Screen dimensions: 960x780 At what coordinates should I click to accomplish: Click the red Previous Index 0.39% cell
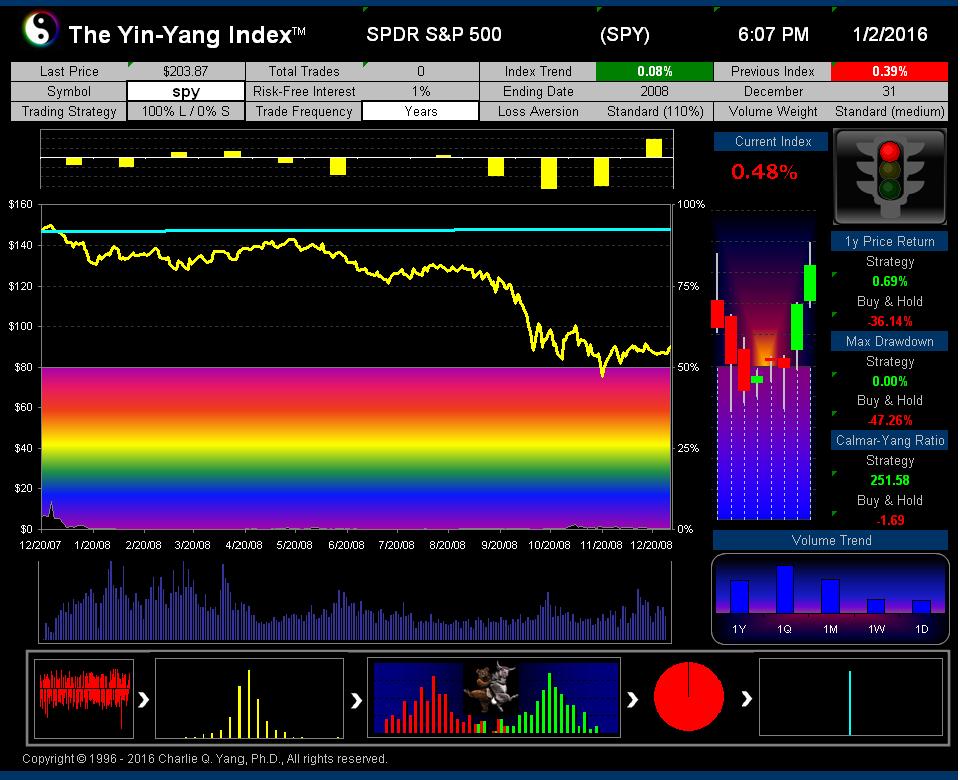click(x=889, y=71)
